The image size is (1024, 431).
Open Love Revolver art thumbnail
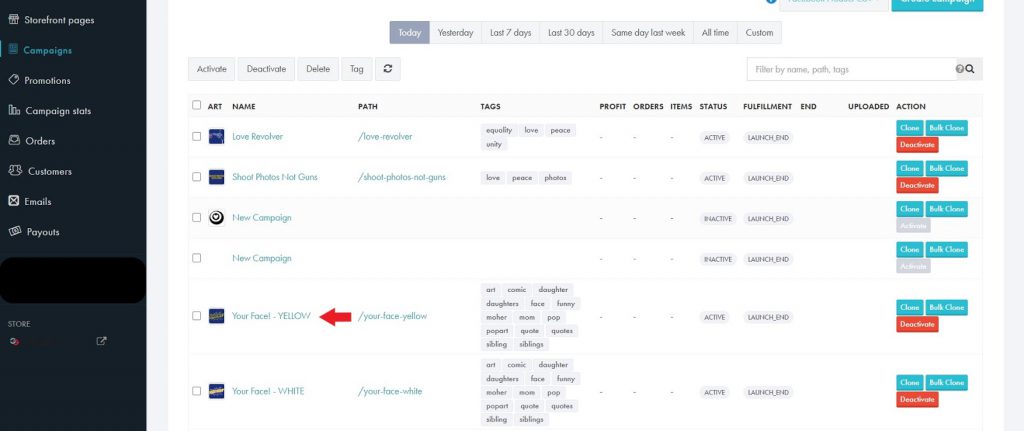(x=216, y=136)
